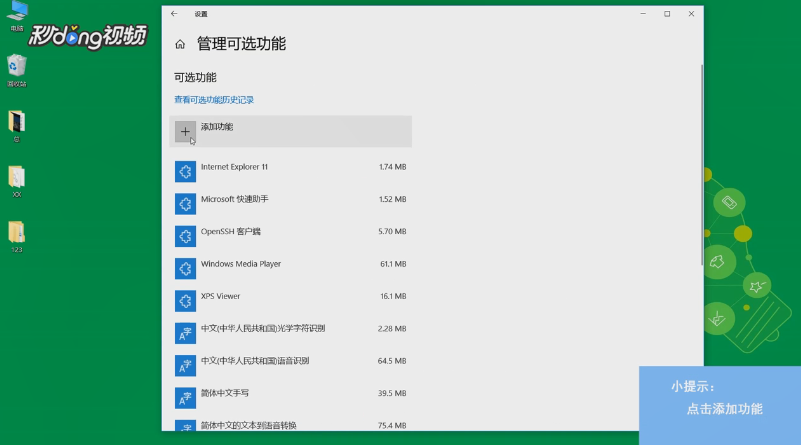This screenshot has width=801, height=445.
Task: Select Windows Media Player entry
Action: click(290, 269)
